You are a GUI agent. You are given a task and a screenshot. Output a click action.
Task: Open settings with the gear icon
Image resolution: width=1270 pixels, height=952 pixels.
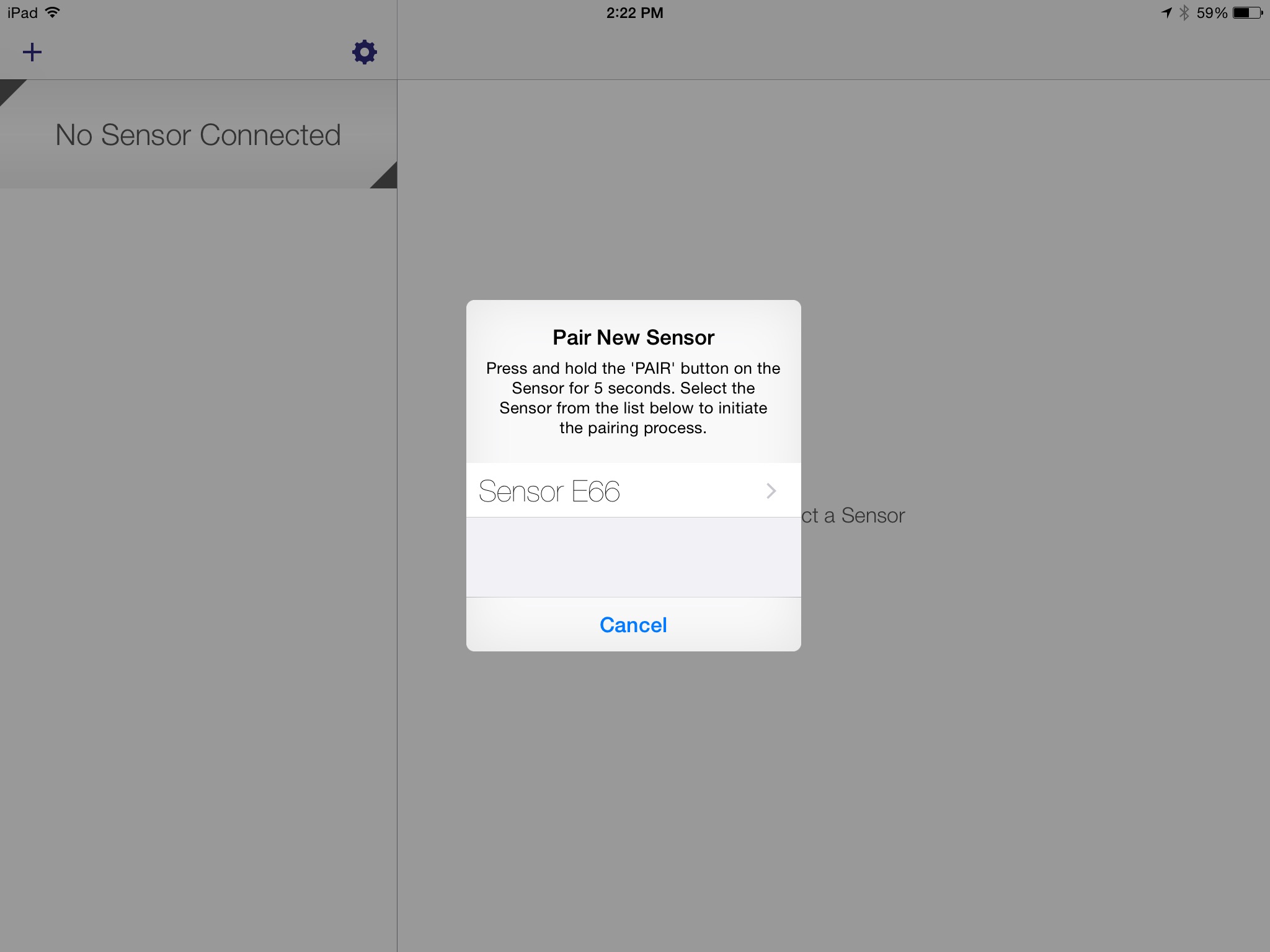pyautogui.click(x=365, y=52)
